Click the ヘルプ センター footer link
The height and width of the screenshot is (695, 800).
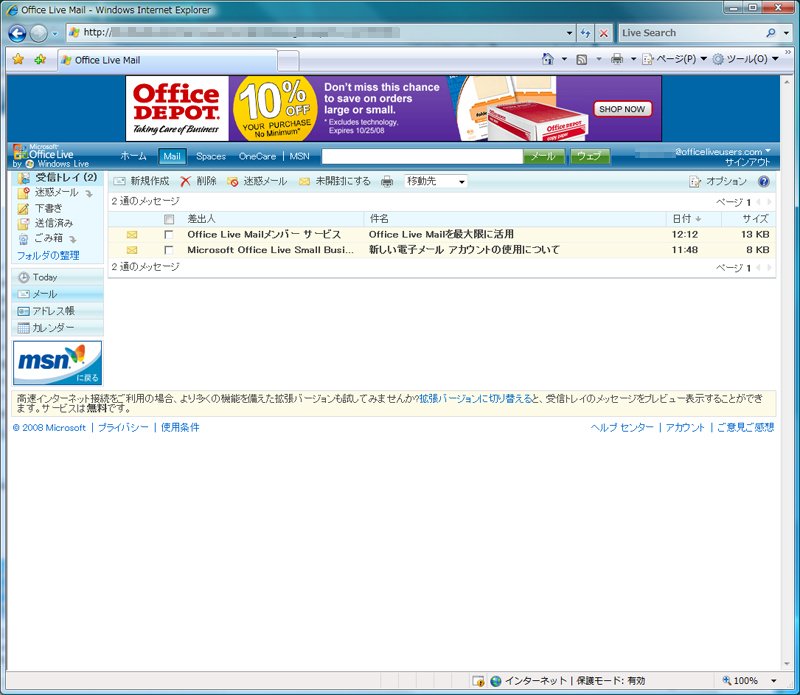pyautogui.click(x=622, y=428)
